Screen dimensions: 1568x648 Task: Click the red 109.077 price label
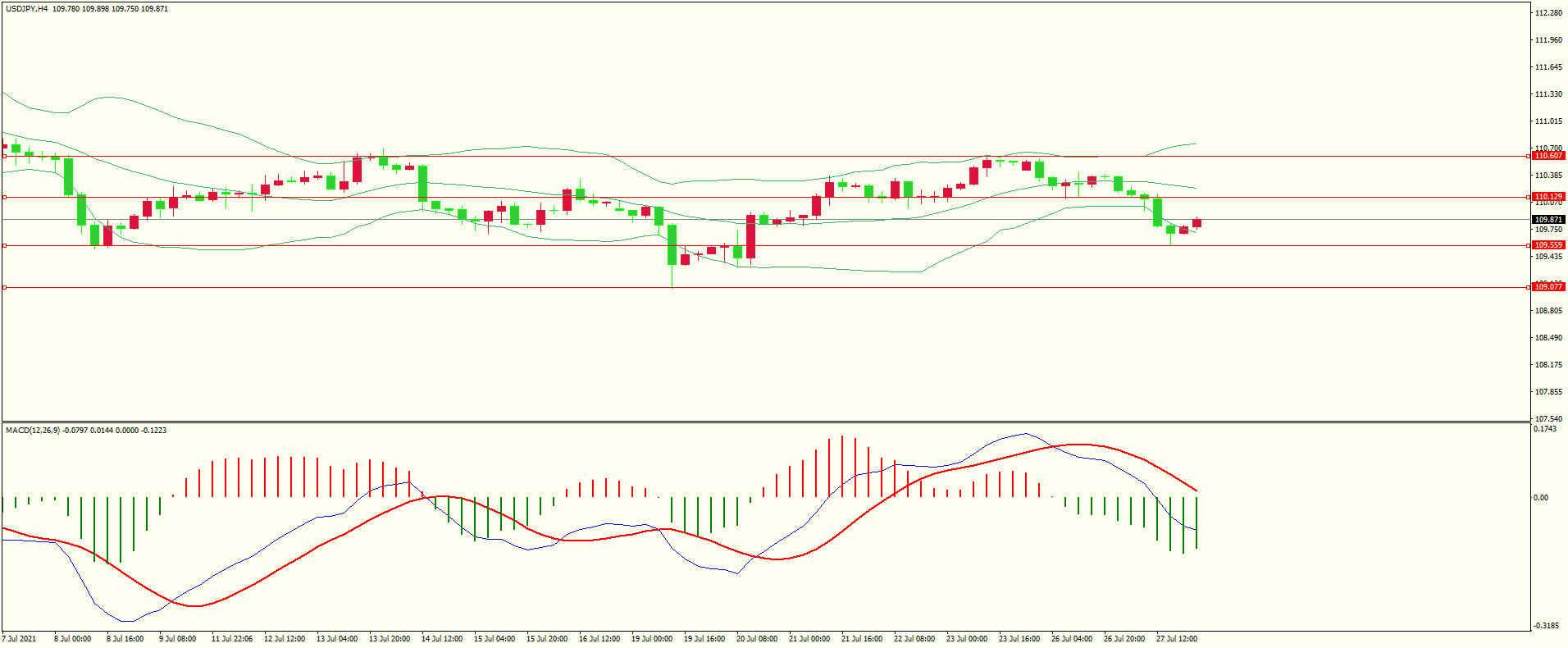click(x=1548, y=287)
